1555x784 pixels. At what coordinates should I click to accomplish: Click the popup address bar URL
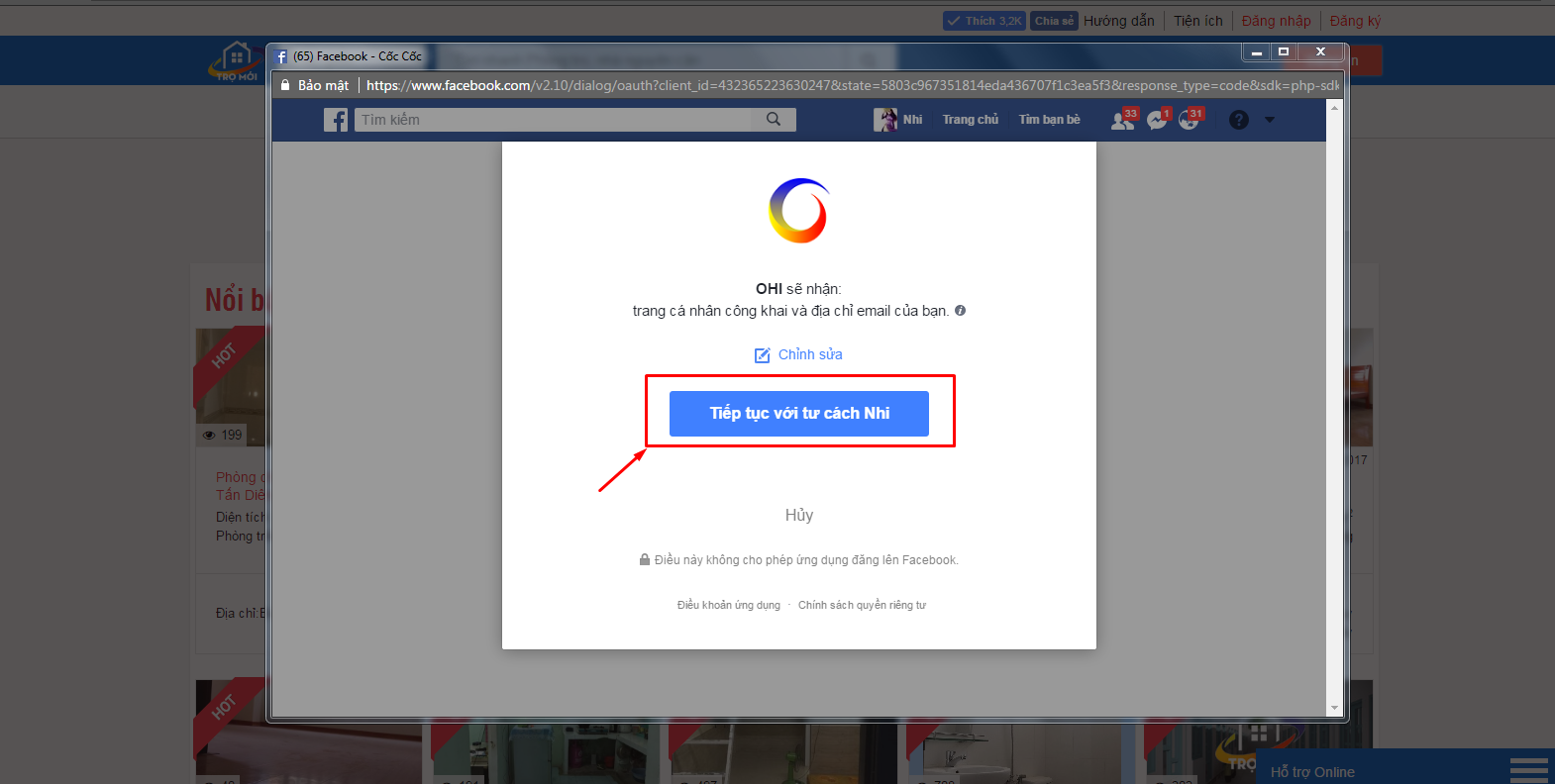click(x=852, y=85)
